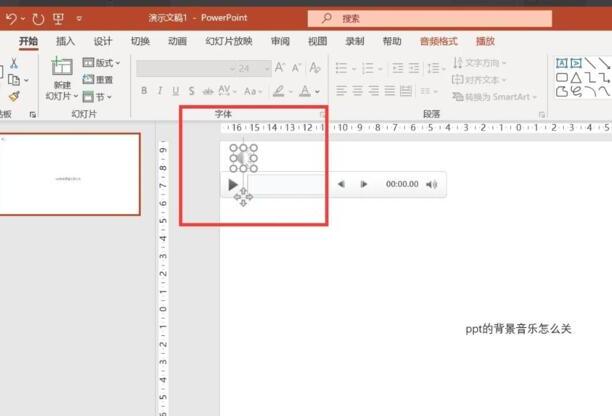Viewport: 612px width, 416px height.
Task: Center text in paragraph group
Action: (358, 91)
